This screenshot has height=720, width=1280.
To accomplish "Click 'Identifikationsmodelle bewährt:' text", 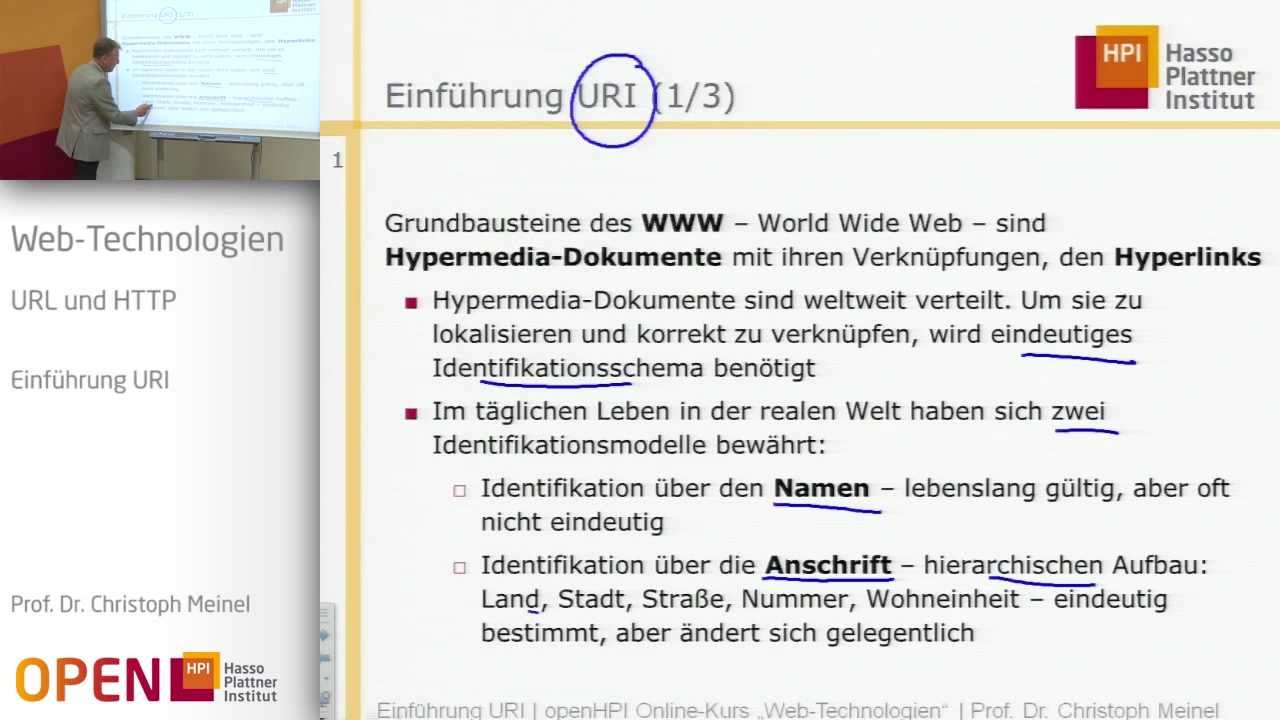I will [x=629, y=445].
